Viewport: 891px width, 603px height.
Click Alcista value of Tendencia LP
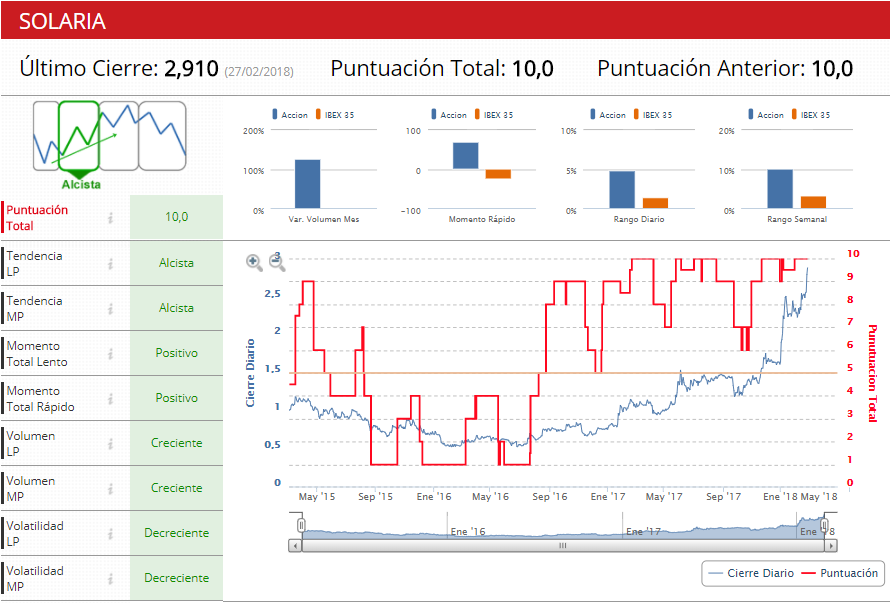(177, 263)
